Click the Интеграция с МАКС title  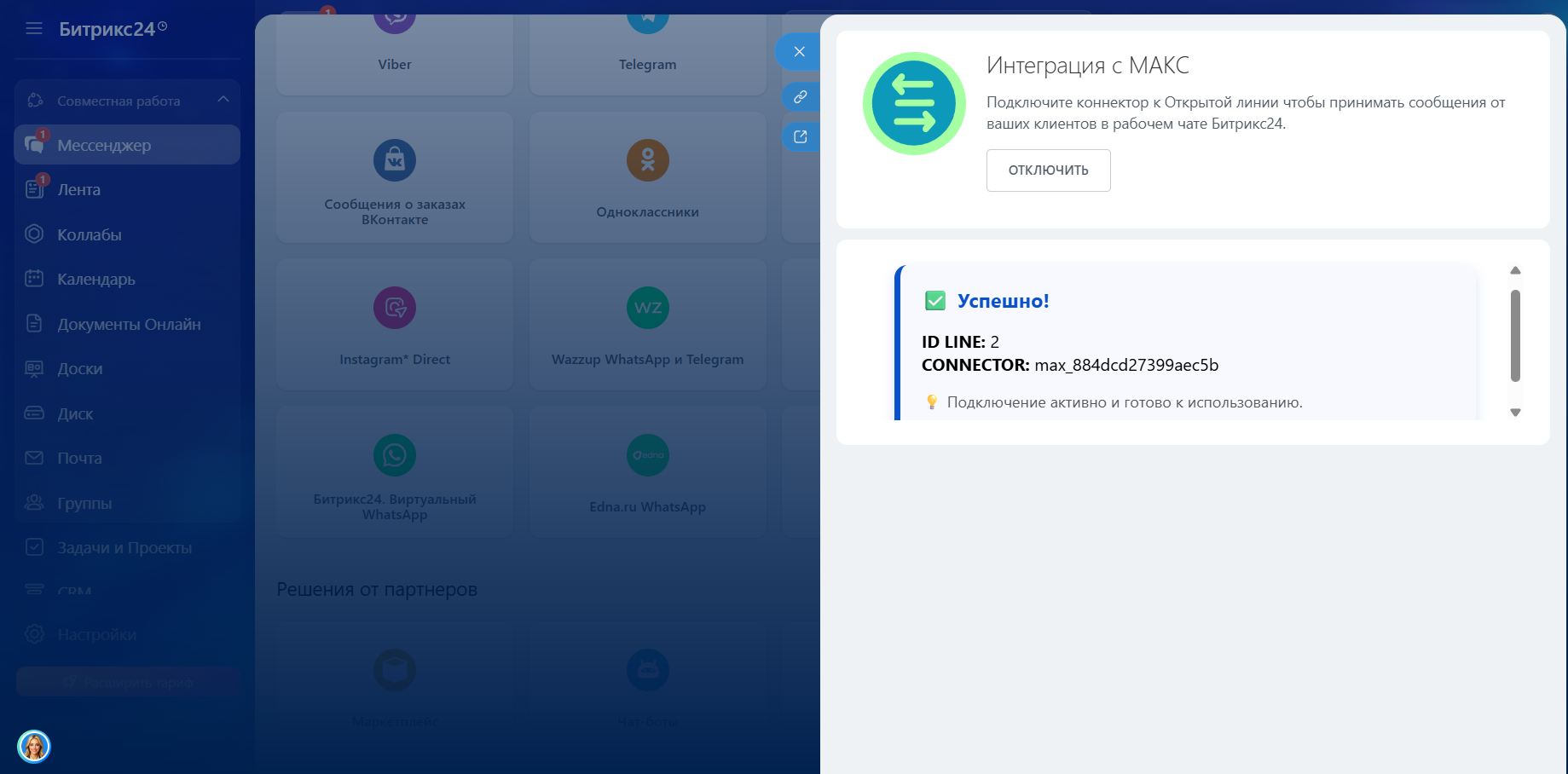tap(1088, 65)
